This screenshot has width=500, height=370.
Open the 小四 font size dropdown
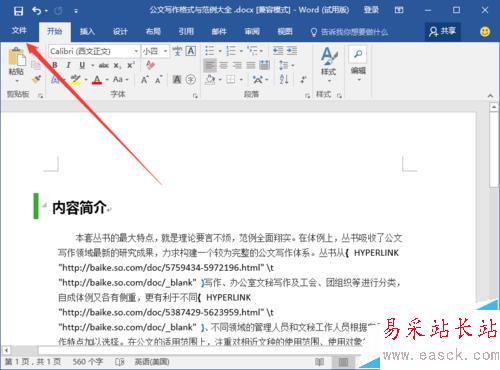coord(165,51)
